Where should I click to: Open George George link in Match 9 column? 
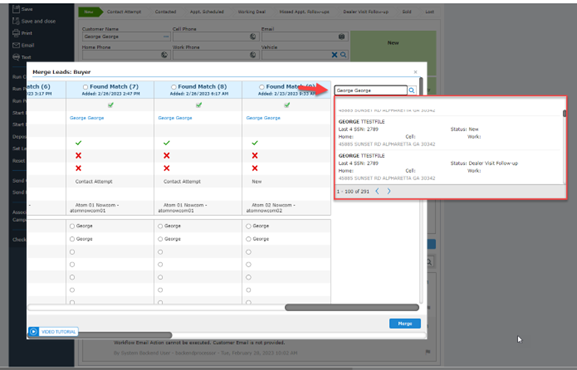tap(263, 118)
